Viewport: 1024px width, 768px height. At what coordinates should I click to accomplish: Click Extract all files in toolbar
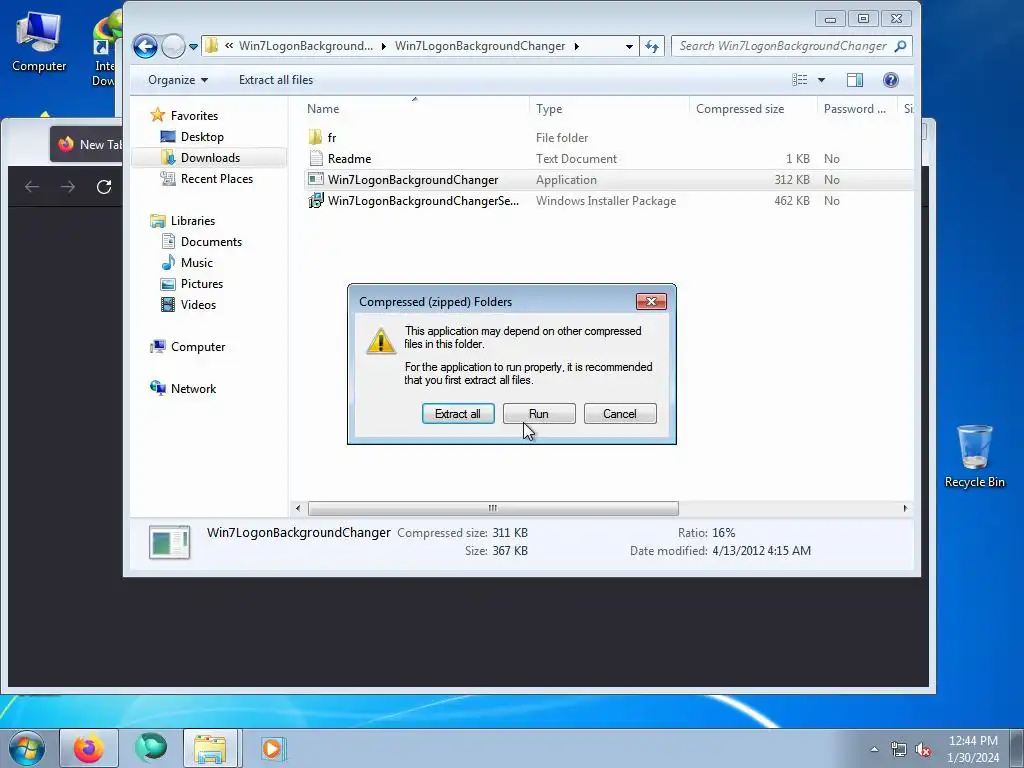pyautogui.click(x=276, y=80)
